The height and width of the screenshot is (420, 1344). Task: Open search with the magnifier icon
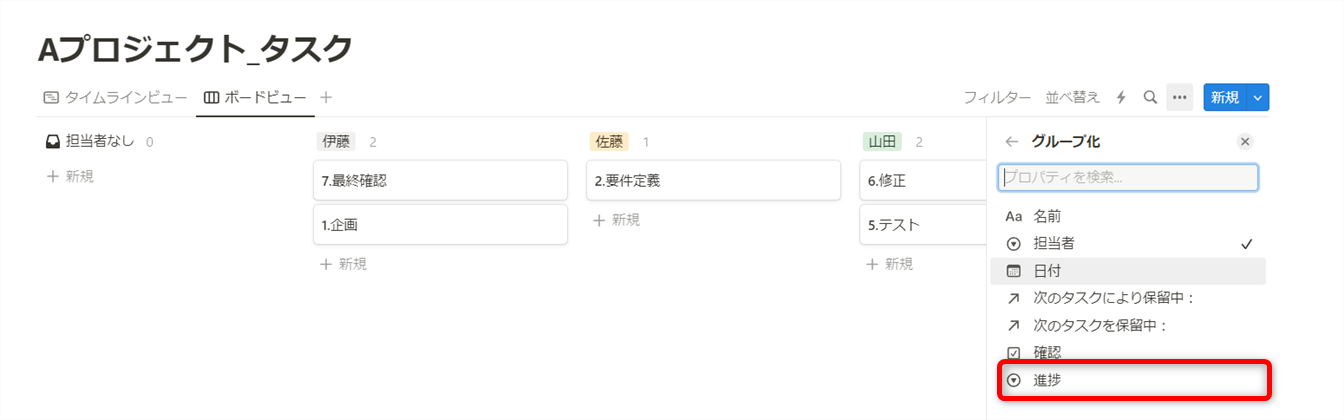click(x=1150, y=97)
